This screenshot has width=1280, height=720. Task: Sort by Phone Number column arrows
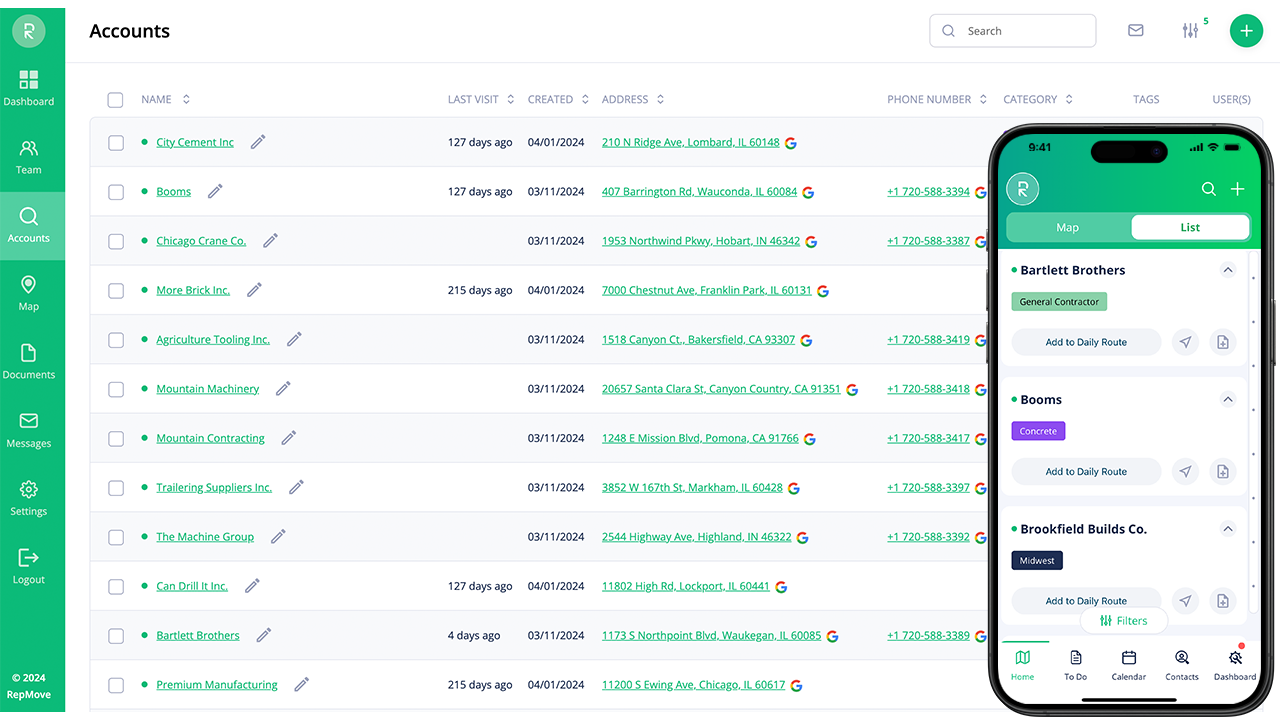click(x=983, y=99)
